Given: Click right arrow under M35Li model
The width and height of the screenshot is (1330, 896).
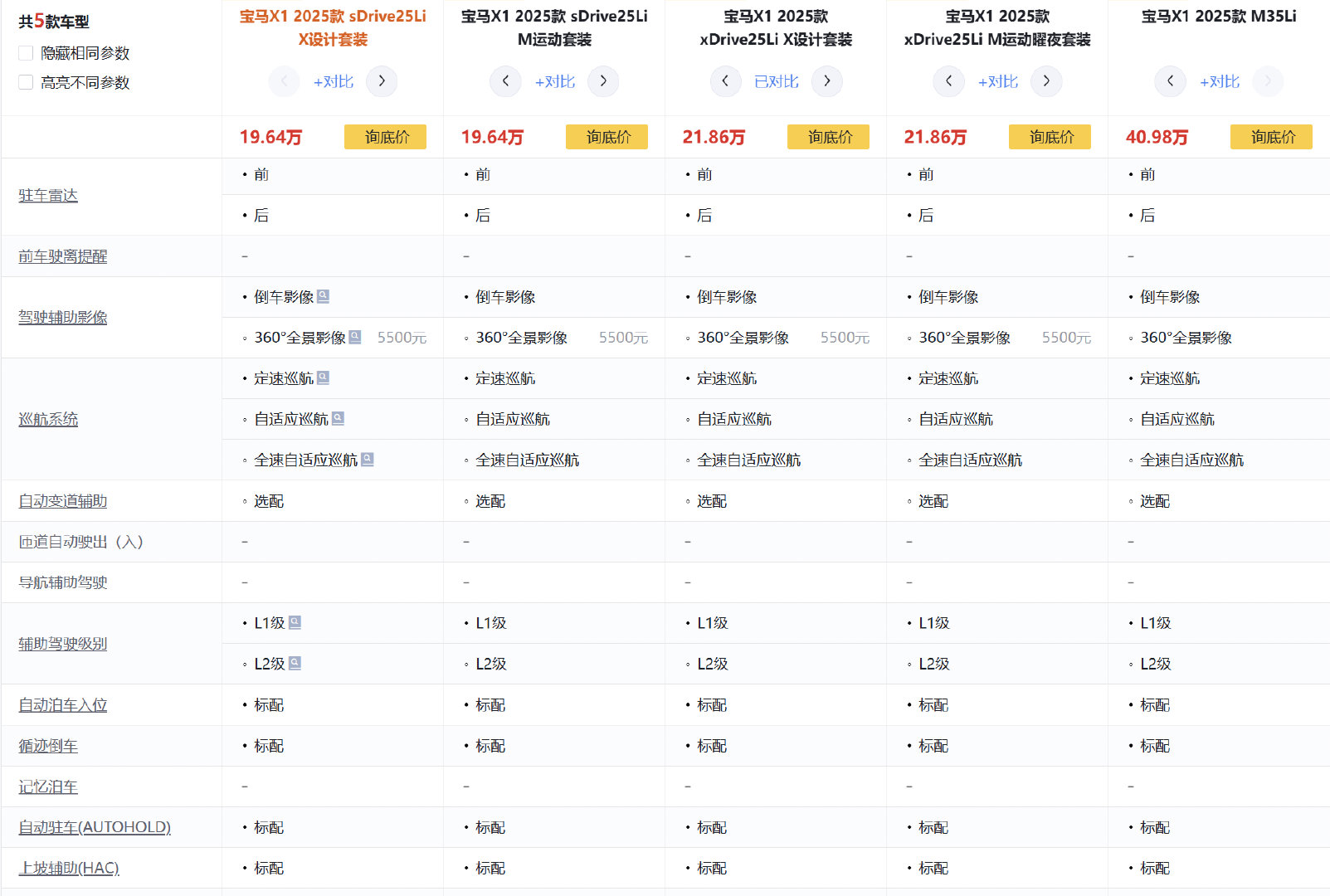Looking at the screenshot, I should click(1268, 81).
